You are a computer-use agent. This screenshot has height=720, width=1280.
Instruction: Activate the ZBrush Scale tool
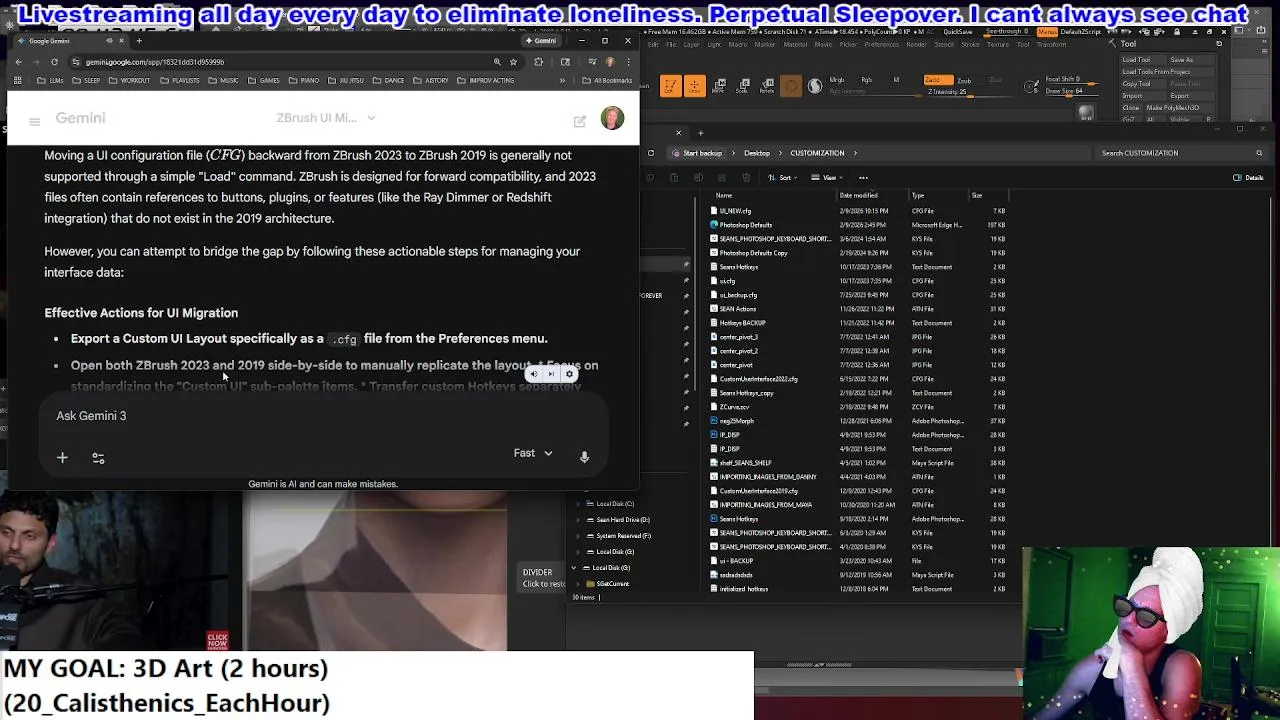coord(743,86)
